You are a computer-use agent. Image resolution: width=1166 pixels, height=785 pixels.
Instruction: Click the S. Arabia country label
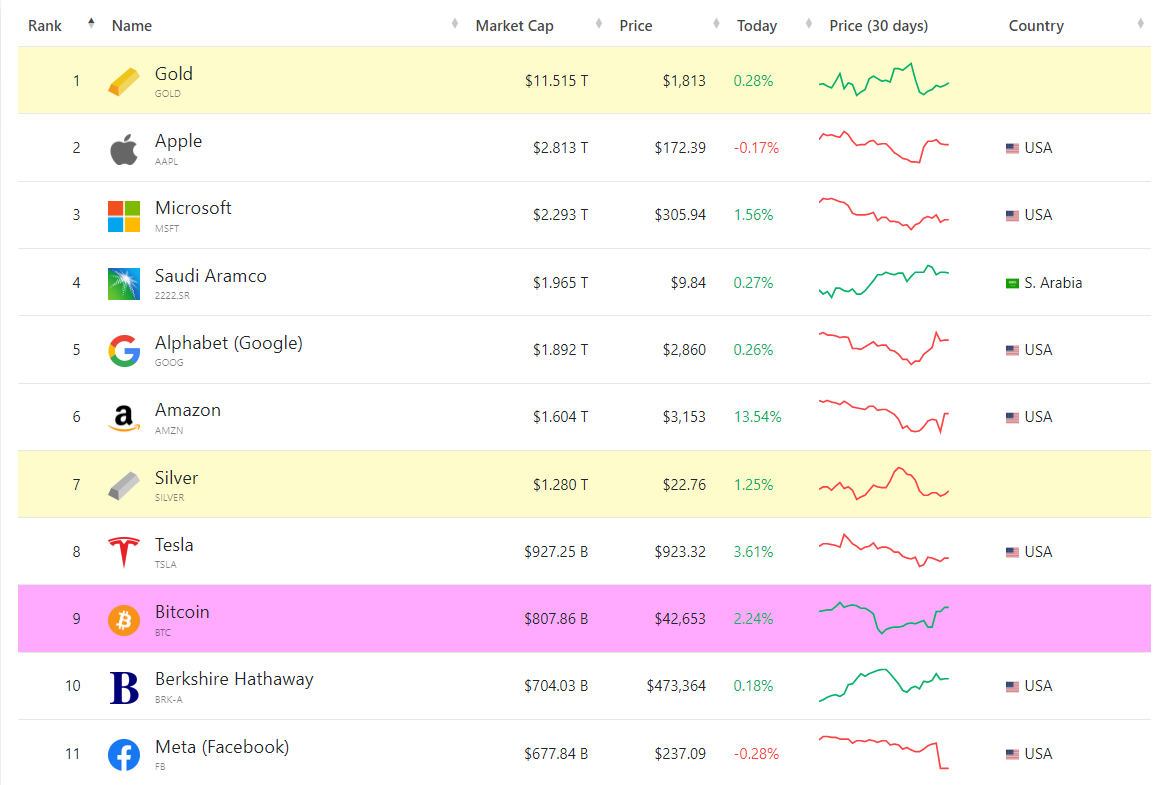click(x=1053, y=283)
